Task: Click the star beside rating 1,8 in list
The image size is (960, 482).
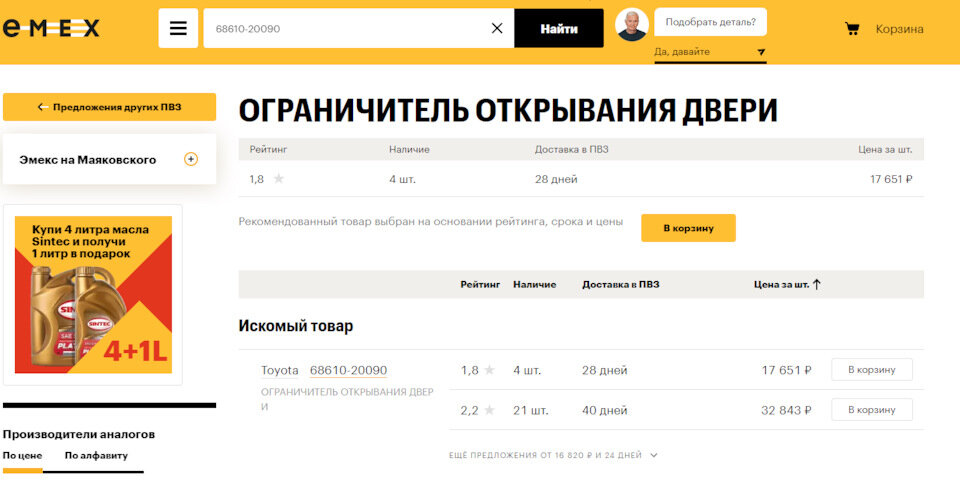Action: click(x=489, y=370)
